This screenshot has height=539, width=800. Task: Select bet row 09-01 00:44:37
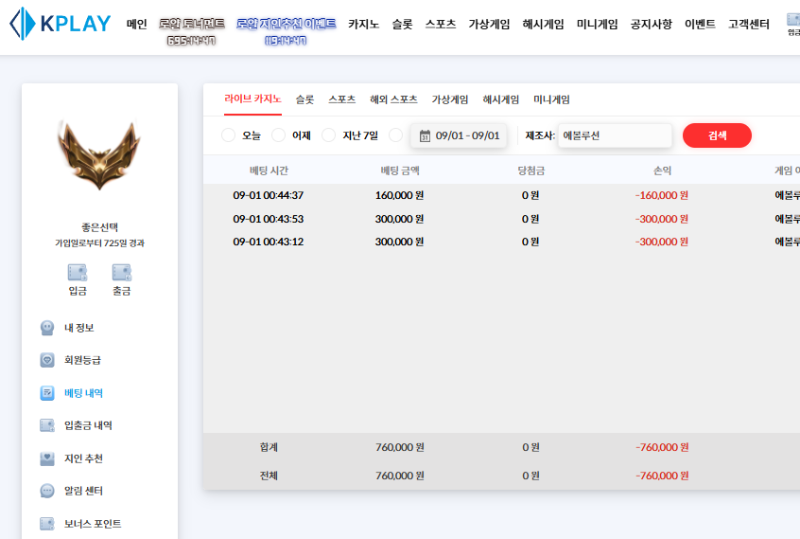tap(502, 195)
